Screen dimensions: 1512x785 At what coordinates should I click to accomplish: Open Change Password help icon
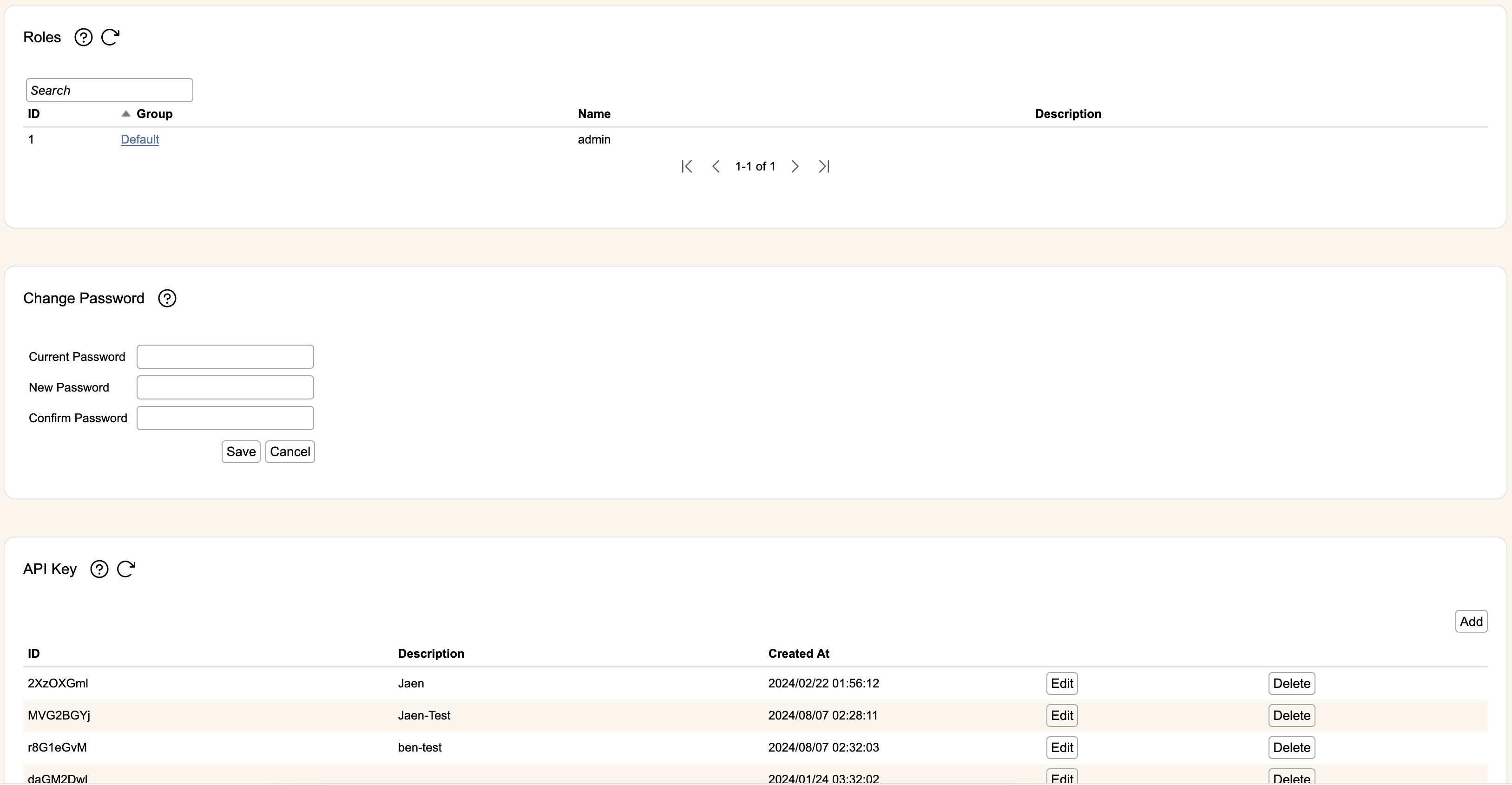tap(167, 298)
